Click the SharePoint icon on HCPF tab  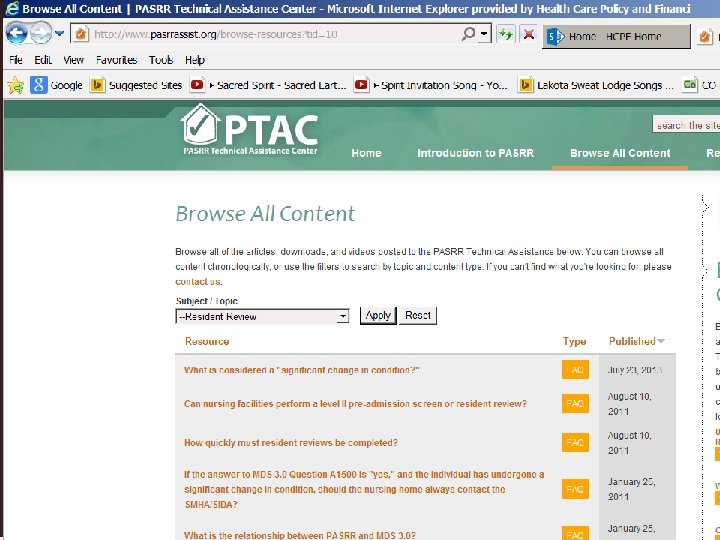pos(555,36)
